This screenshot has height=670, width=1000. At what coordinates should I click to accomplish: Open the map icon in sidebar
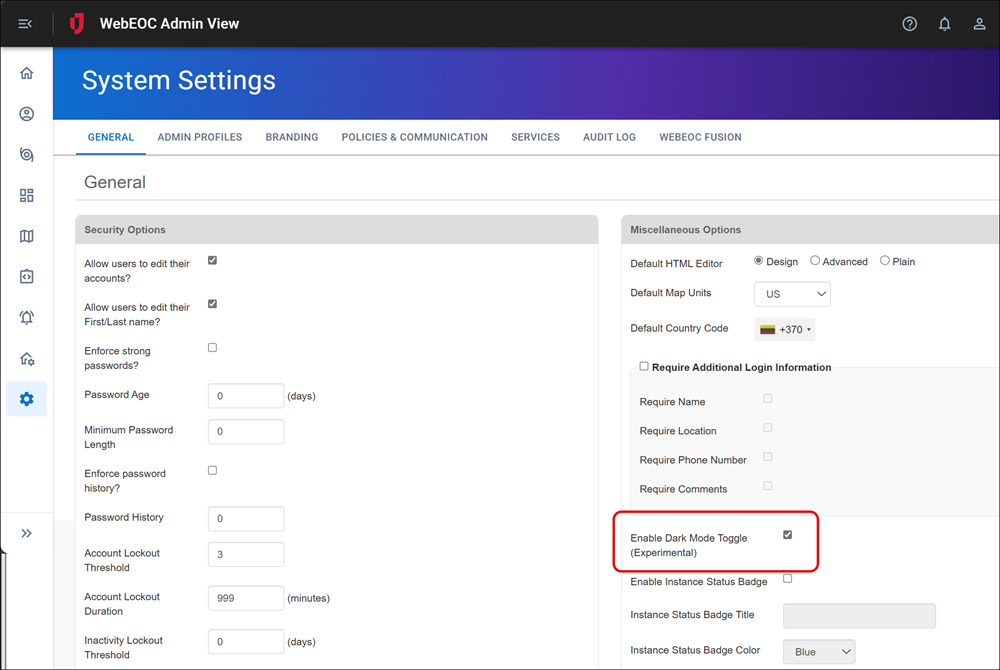pos(27,236)
